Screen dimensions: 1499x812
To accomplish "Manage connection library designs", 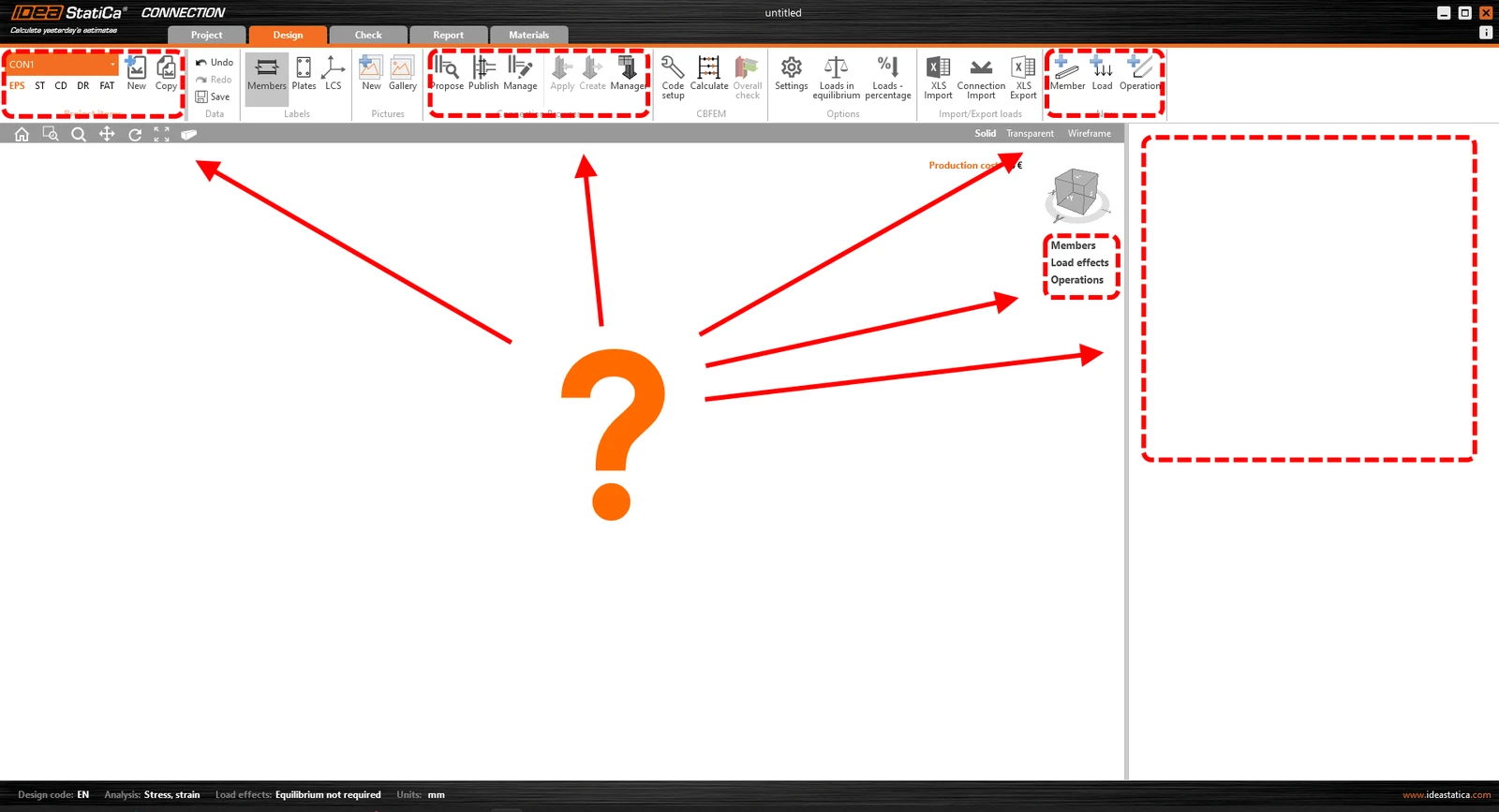I will click(520, 73).
